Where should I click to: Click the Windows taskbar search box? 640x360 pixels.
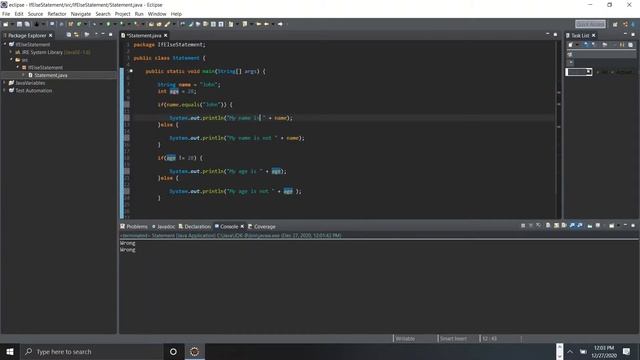(92, 351)
